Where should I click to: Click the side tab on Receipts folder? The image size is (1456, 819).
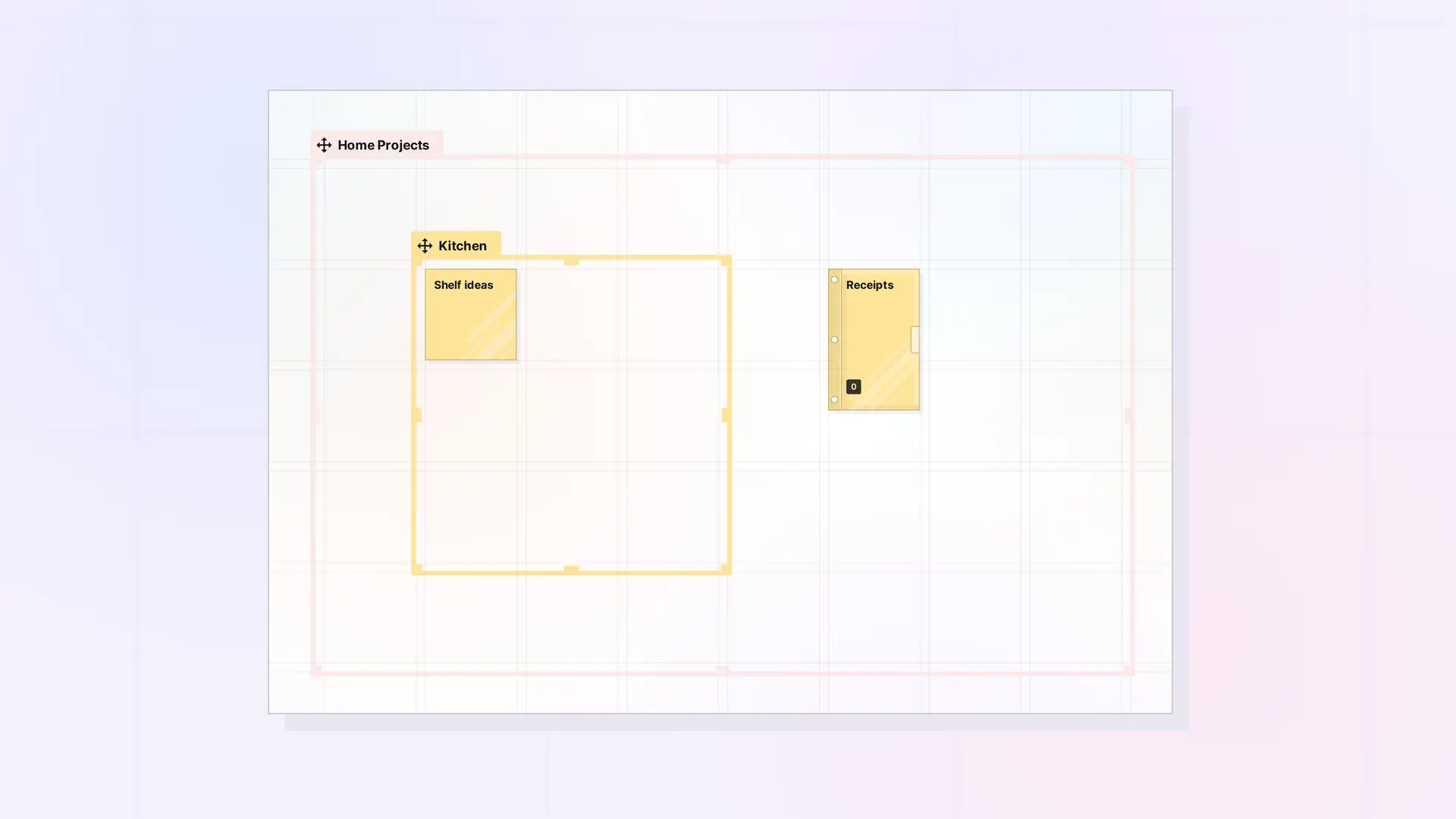915,340
